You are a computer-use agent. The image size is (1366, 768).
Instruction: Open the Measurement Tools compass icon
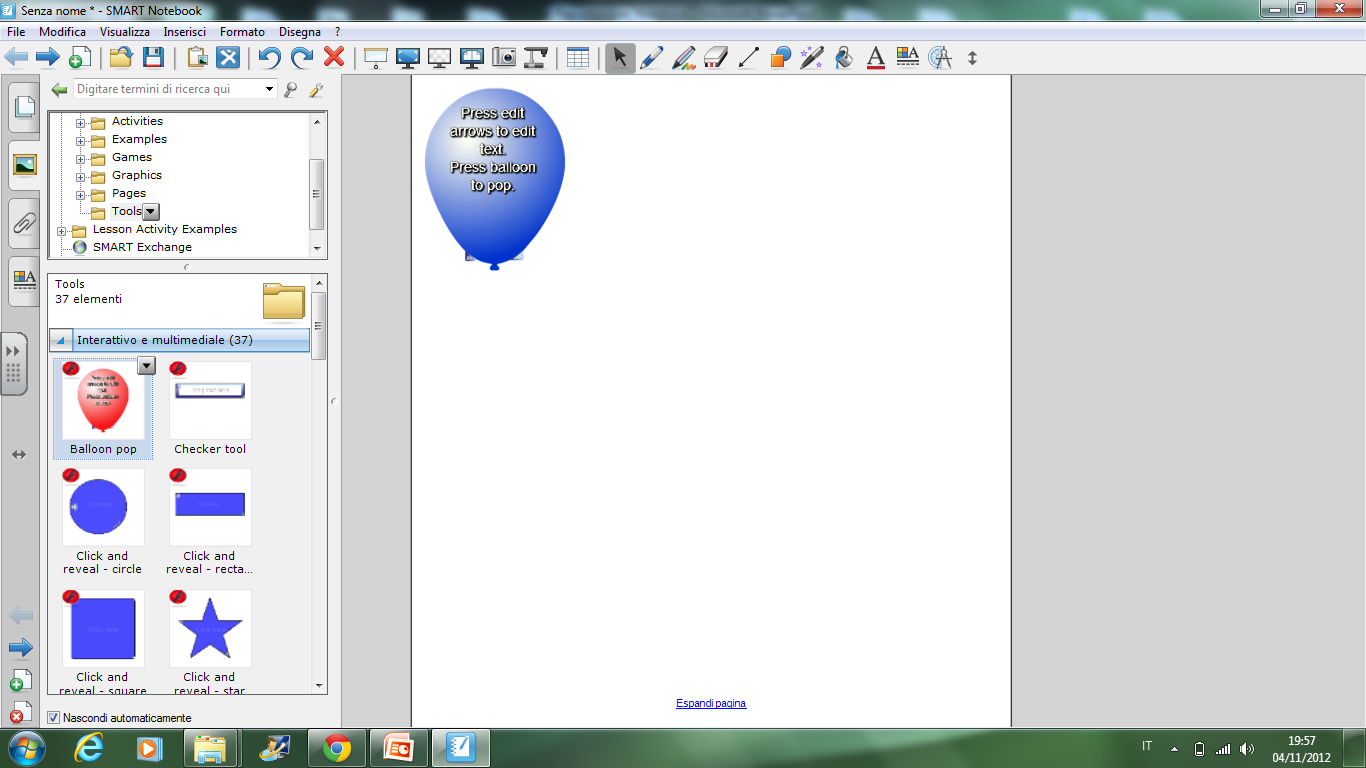940,57
